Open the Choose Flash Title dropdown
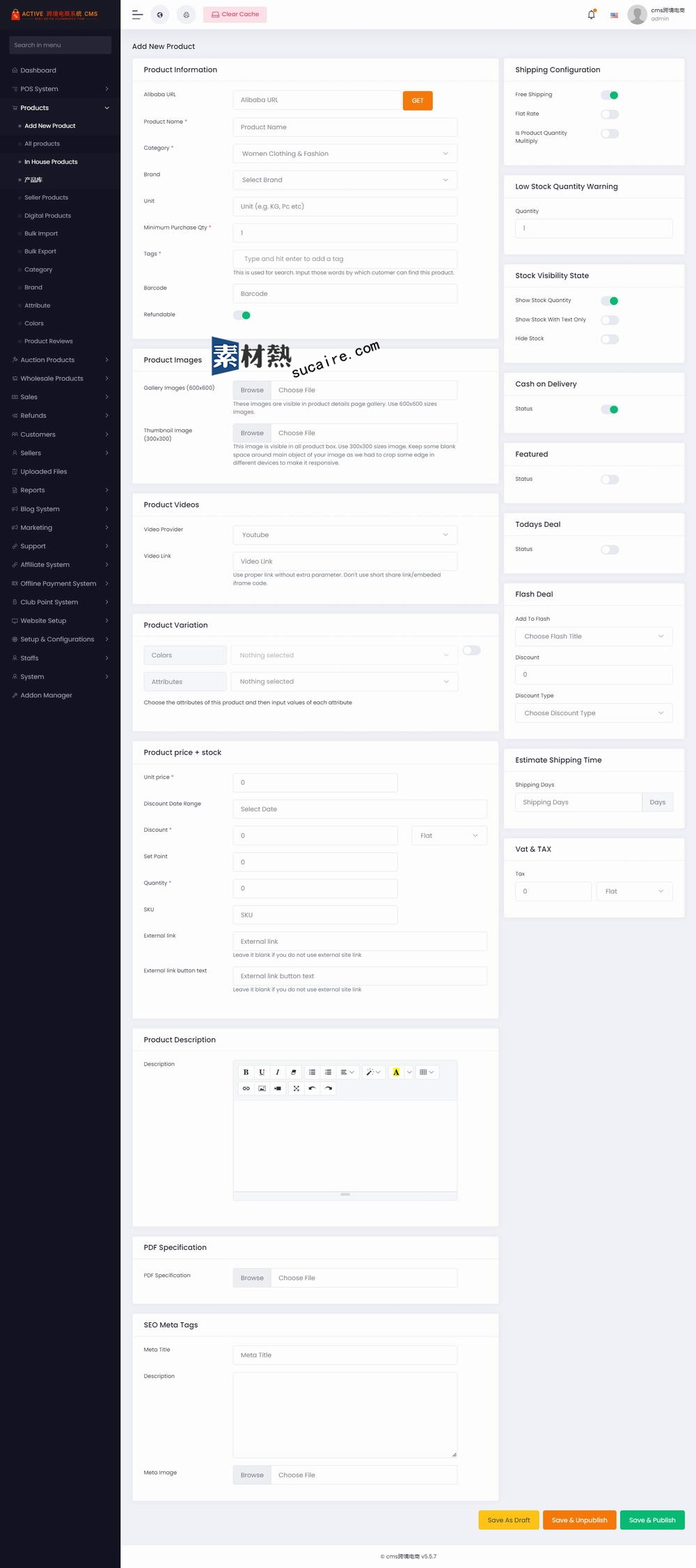Screen dimensions: 696x1568 (x=594, y=637)
